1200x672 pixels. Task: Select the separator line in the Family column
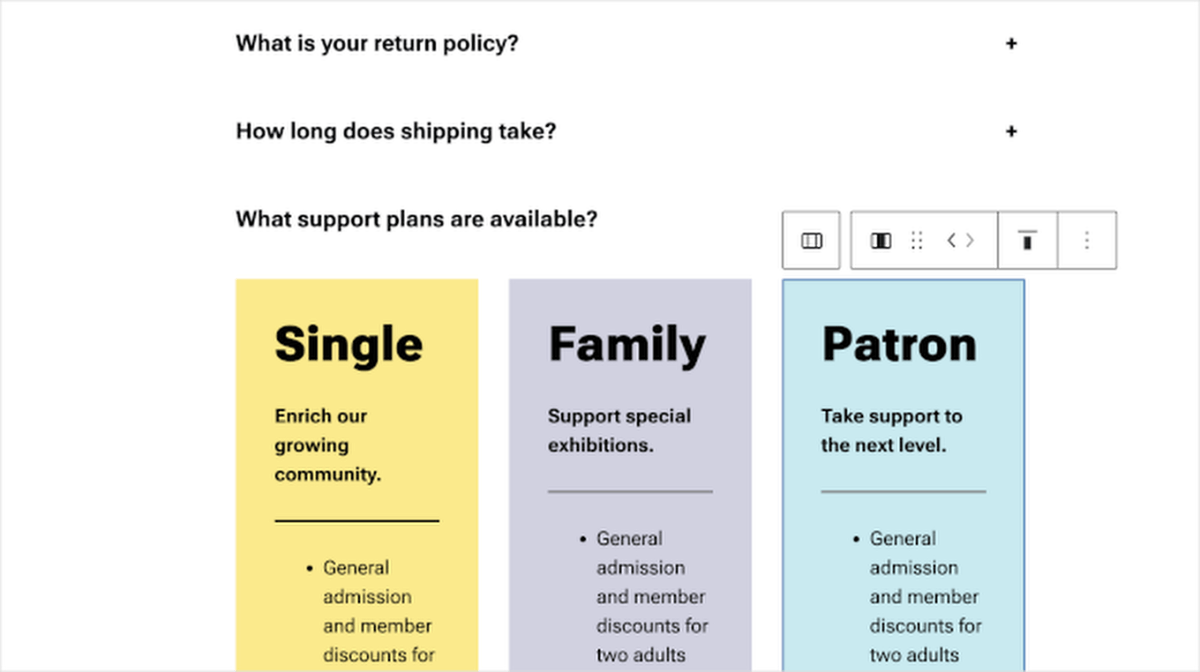(630, 492)
